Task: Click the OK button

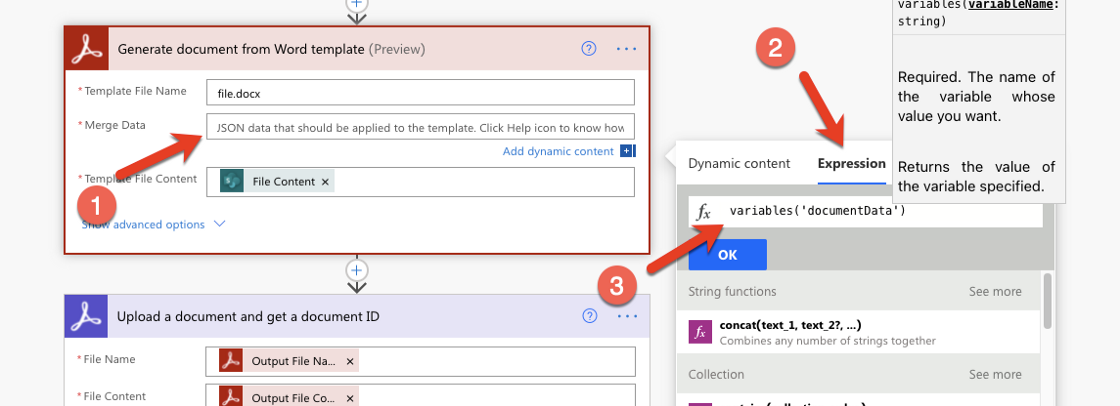Action: pyautogui.click(x=728, y=254)
